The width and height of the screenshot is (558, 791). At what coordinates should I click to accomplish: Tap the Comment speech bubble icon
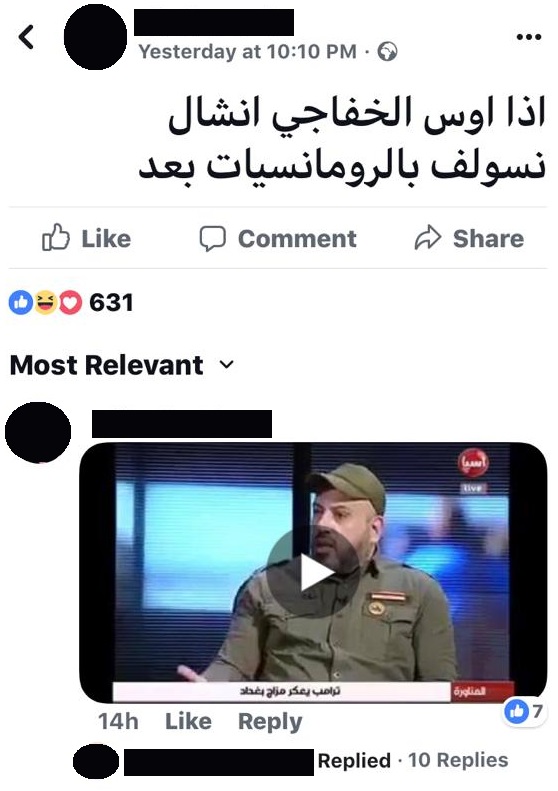[x=212, y=239]
